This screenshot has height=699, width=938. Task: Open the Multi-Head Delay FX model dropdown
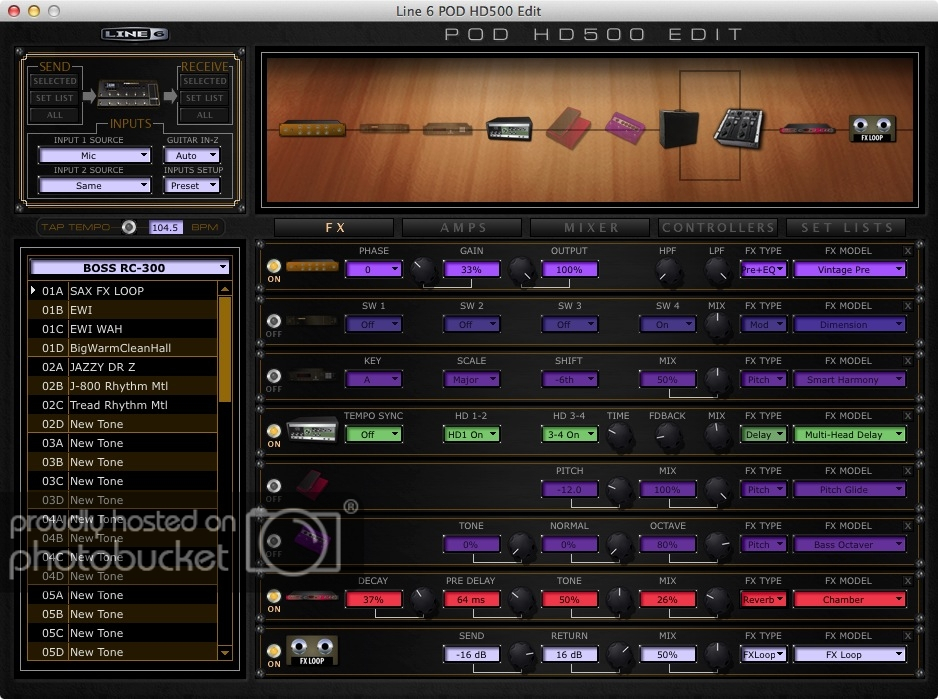tap(849, 434)
